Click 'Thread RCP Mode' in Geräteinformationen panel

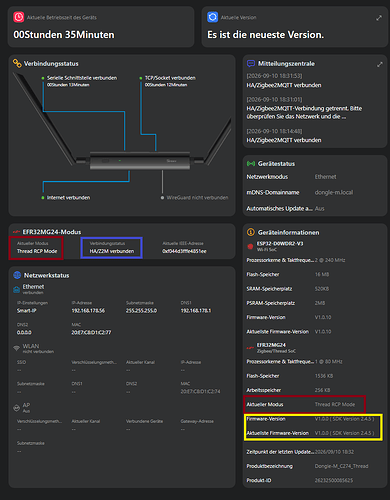[335, 404]
